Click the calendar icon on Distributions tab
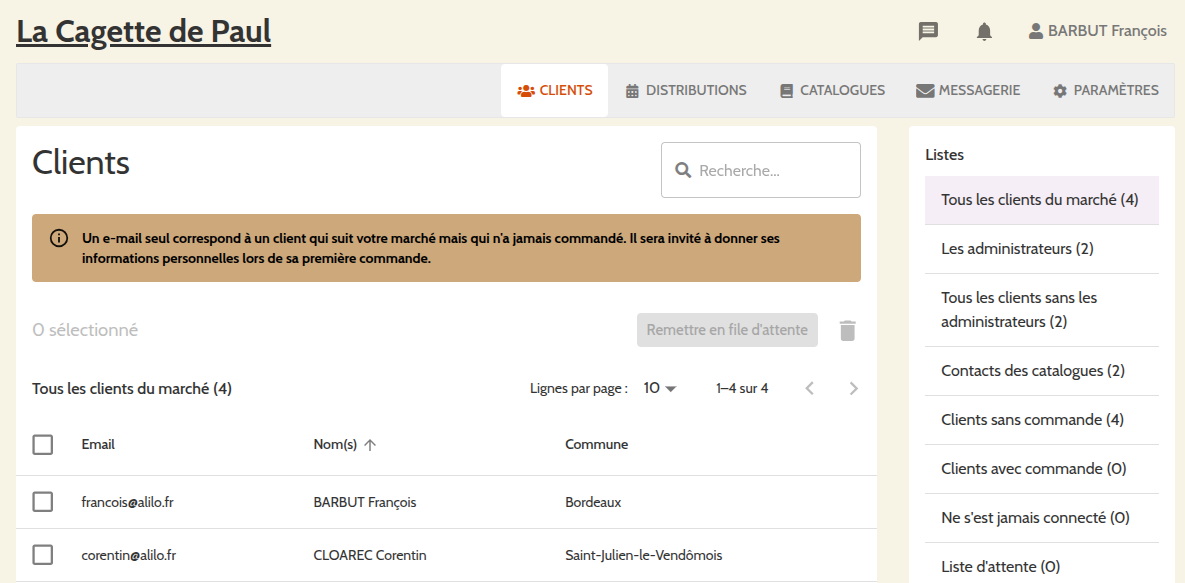 [x=631, y=90]
